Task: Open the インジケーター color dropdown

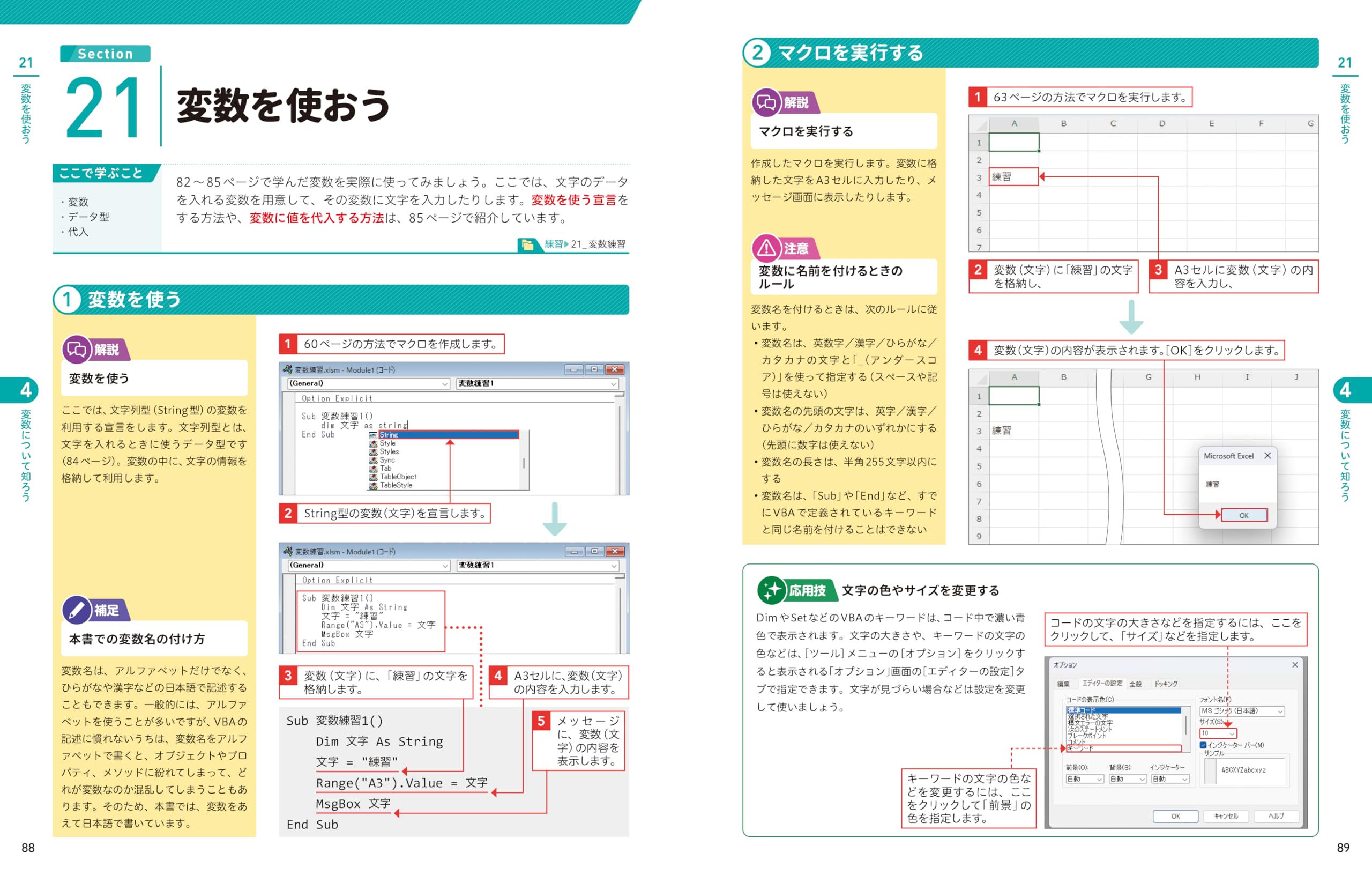Action: point(1170,778)
